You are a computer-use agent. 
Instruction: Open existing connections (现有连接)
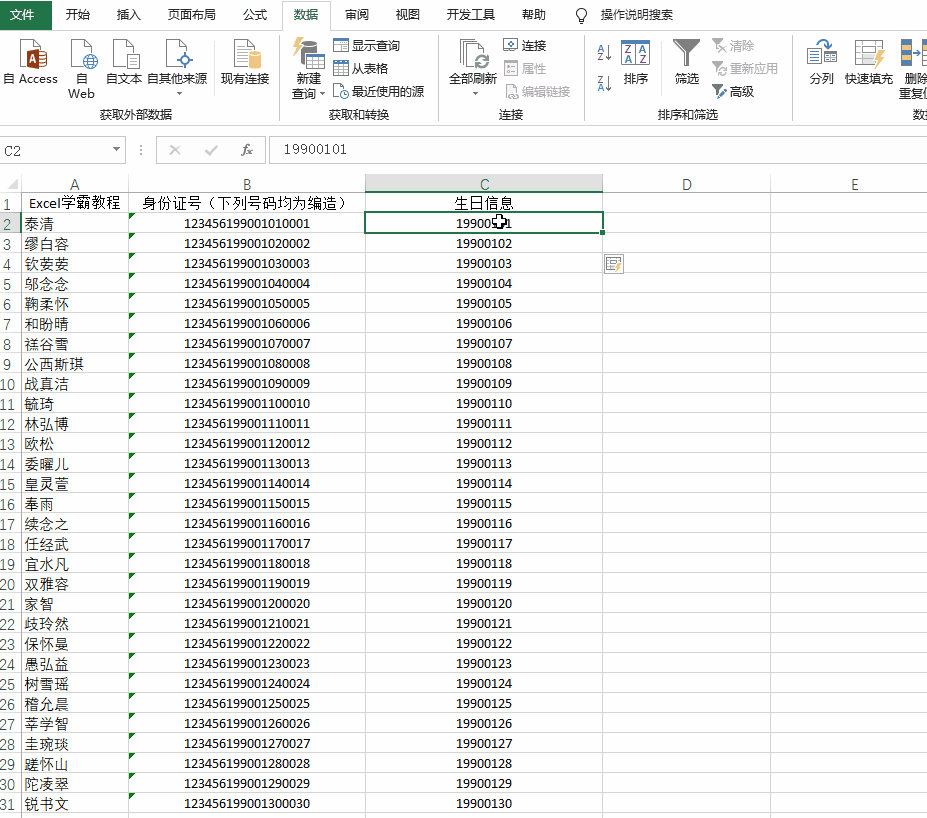pos(245,62)
